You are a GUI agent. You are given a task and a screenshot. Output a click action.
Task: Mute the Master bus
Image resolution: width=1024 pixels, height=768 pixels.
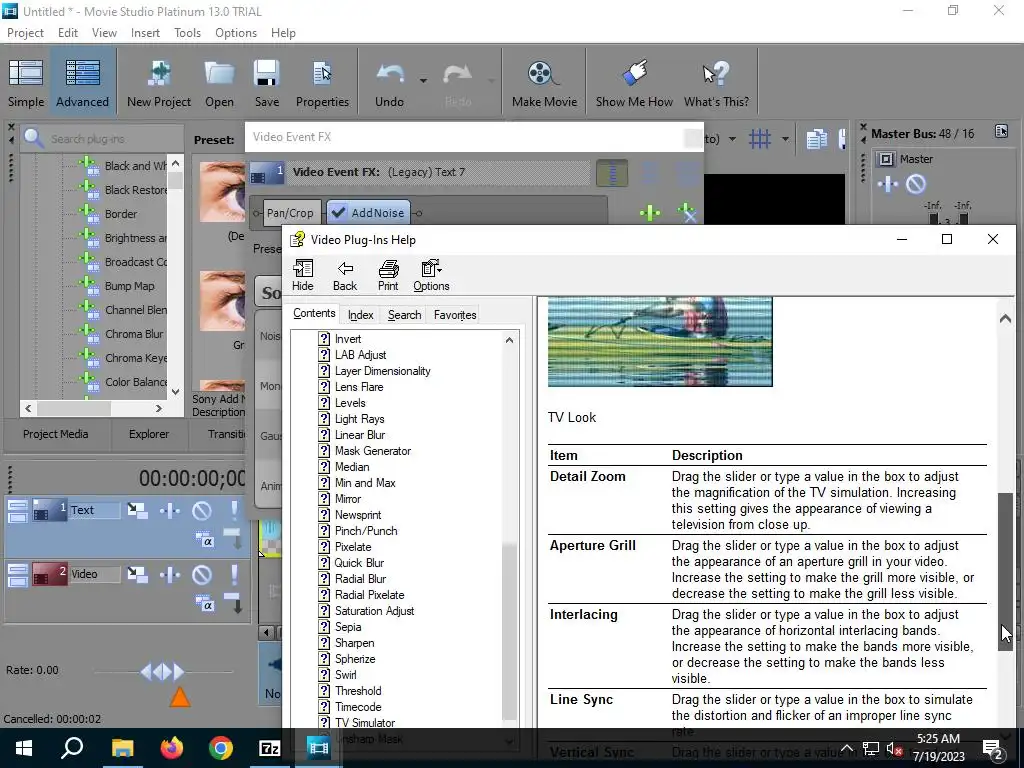(x=916, y=184)
